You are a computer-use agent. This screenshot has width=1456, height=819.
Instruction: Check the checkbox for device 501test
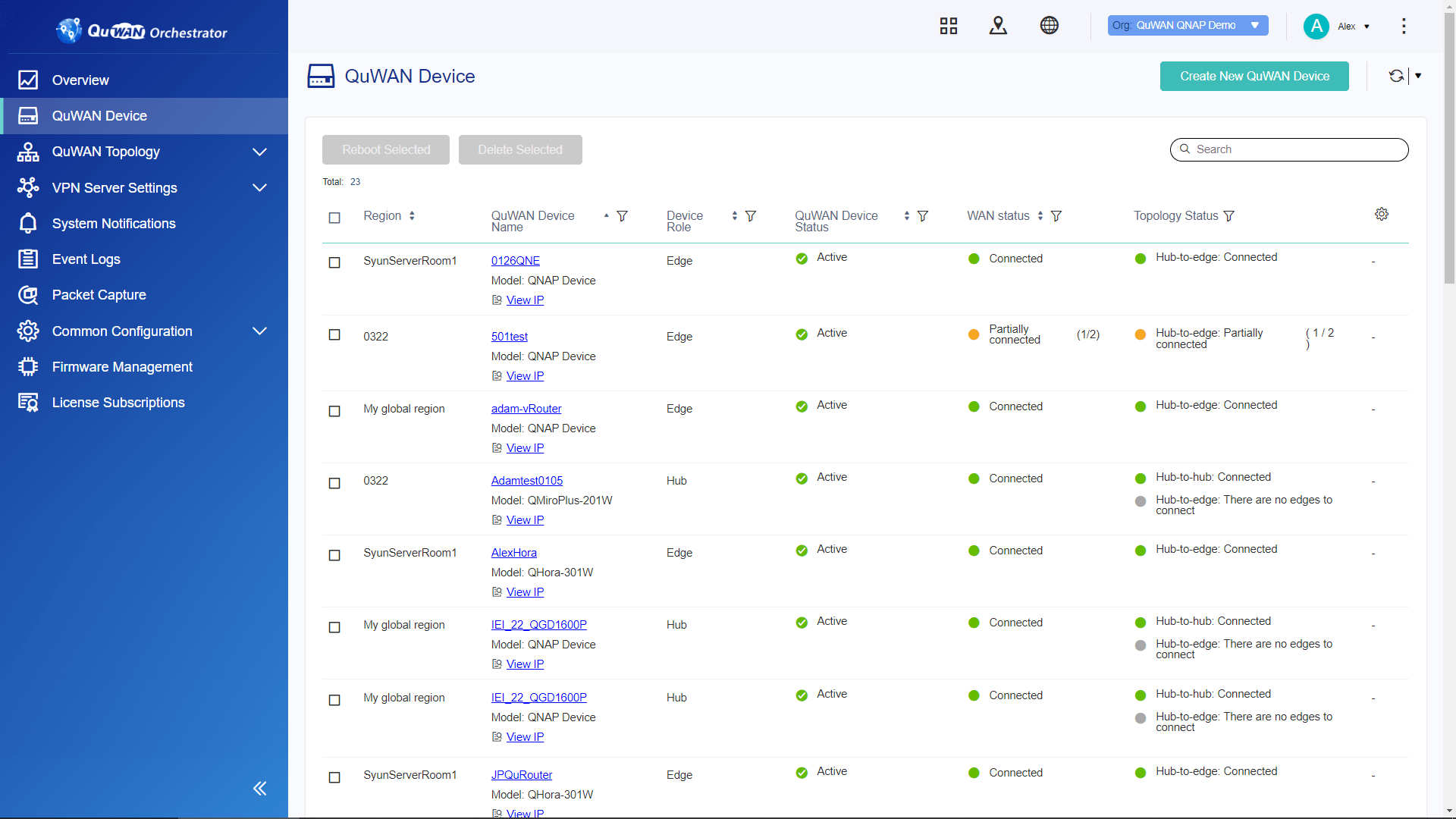pyautogui.click(x=334, y=334)
